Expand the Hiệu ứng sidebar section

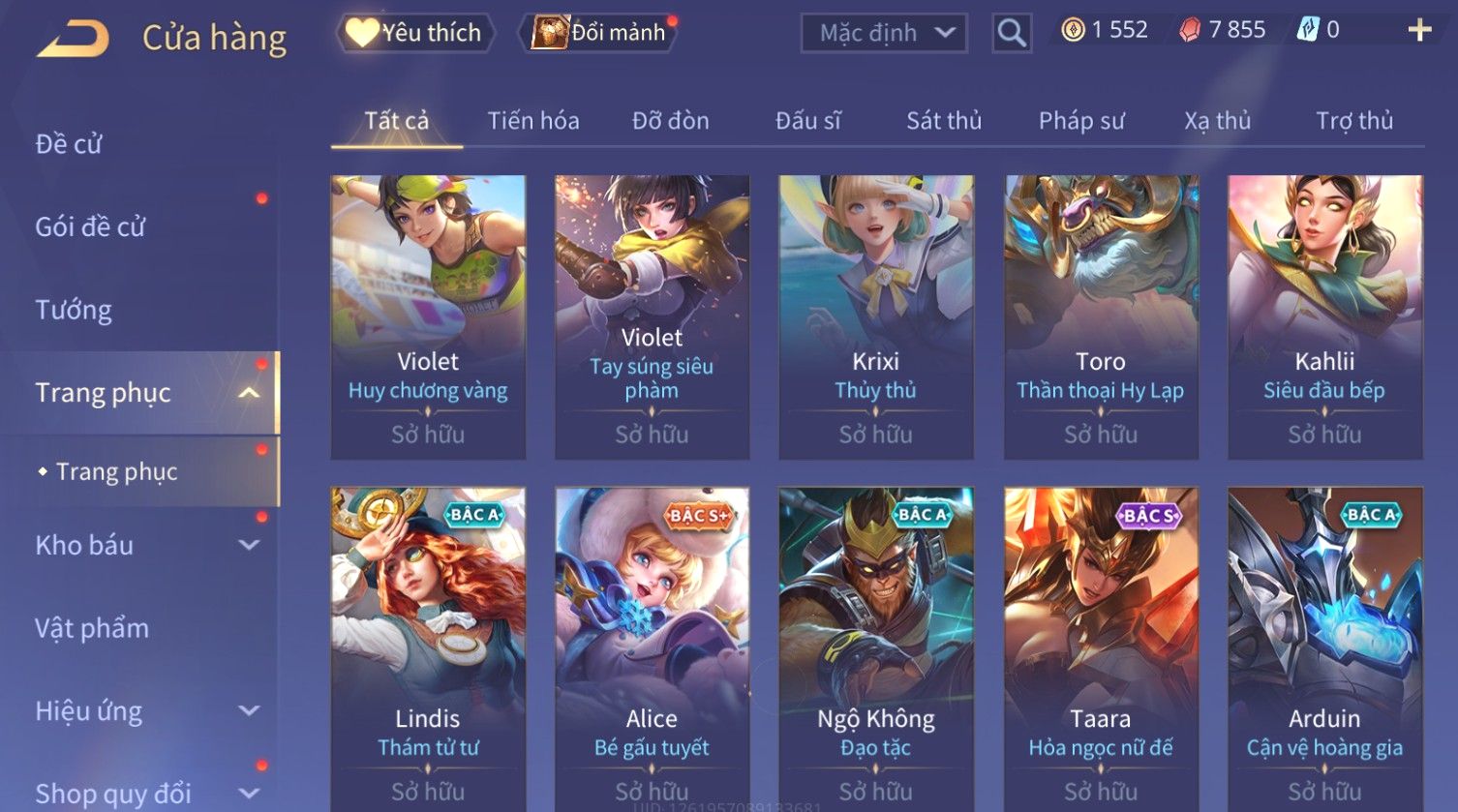point(249,711)
